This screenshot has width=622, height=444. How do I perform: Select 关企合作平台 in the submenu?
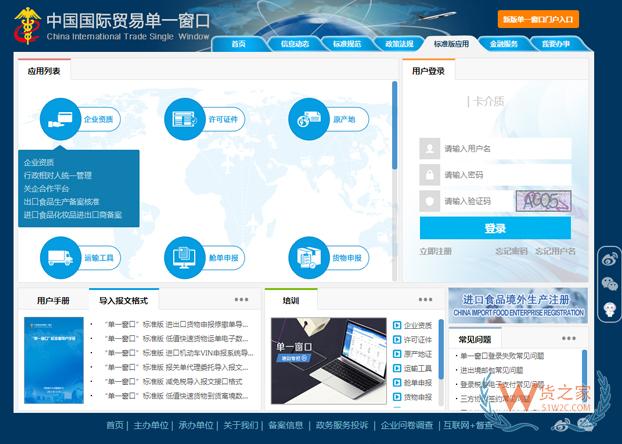[x=46, y=188]
